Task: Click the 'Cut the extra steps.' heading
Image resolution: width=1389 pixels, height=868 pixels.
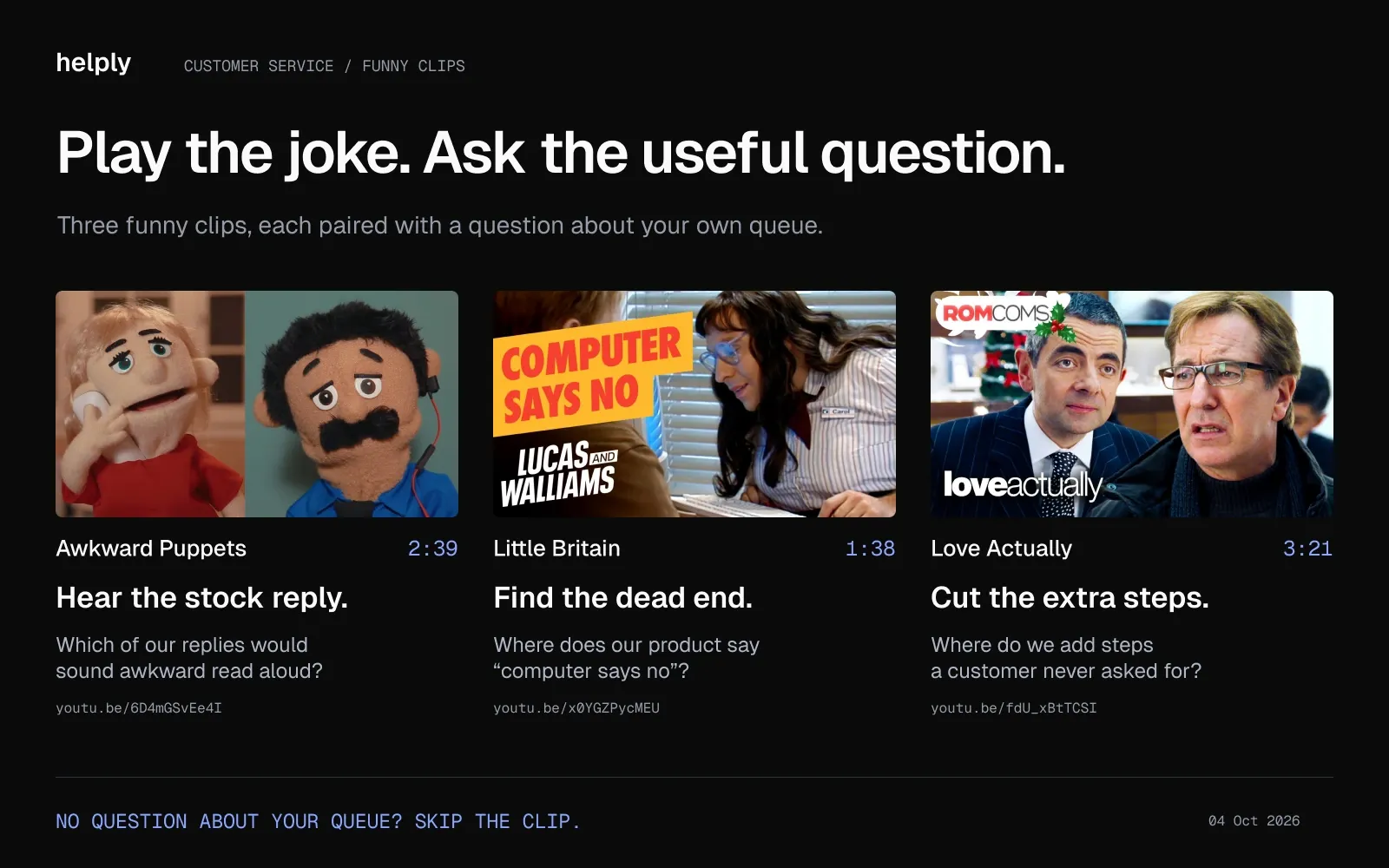Action: [x=1070, y=598]
